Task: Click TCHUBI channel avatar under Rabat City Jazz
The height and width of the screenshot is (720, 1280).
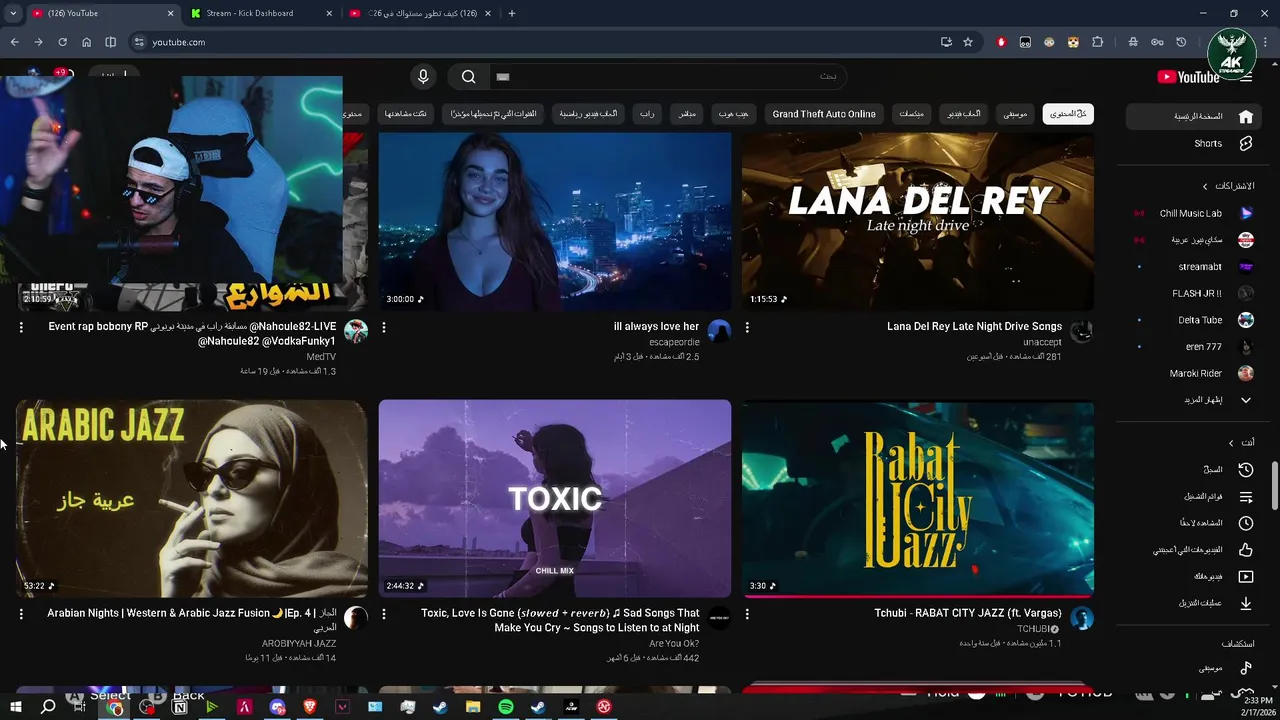Action: pos(1082,618)
